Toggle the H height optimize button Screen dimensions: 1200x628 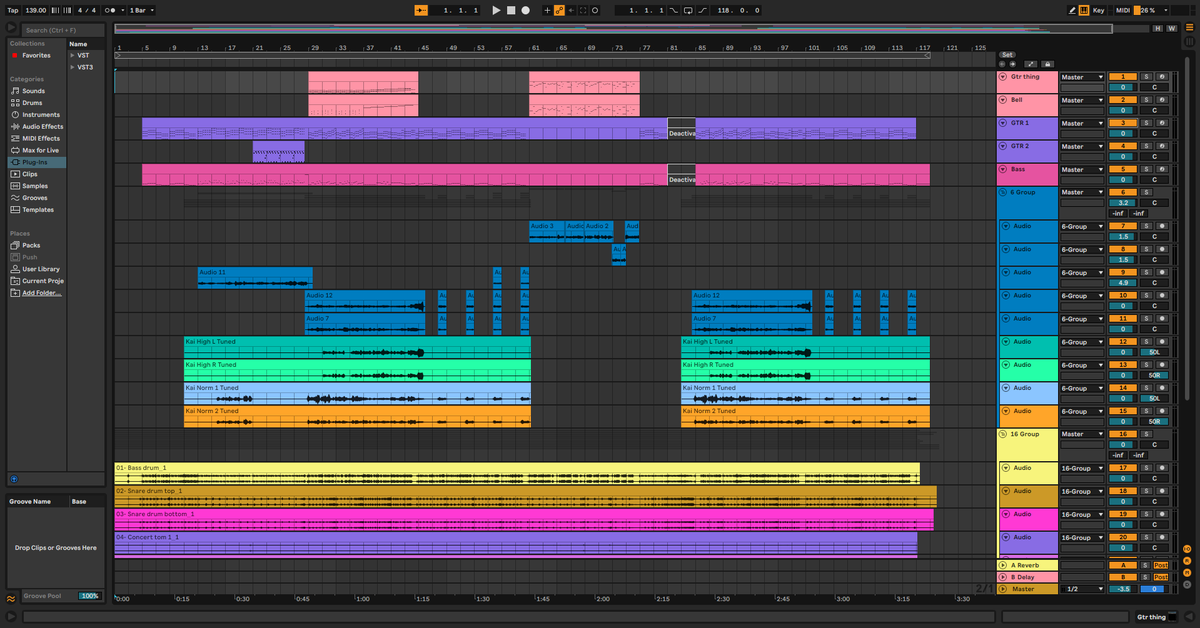click(1158, 29)
